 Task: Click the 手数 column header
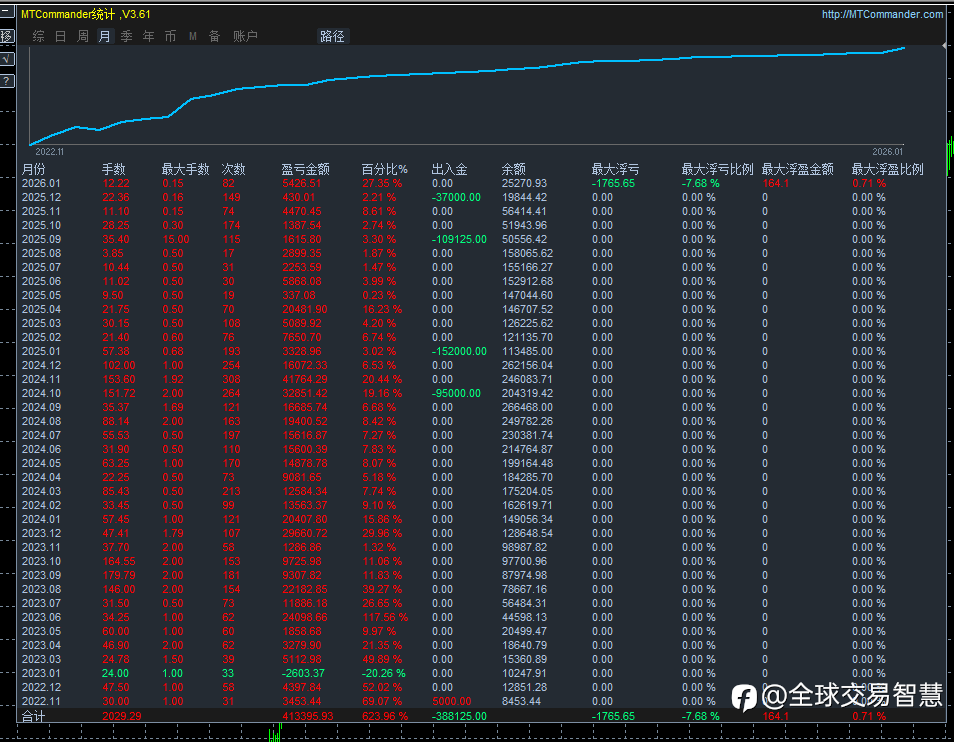point(113,169)
